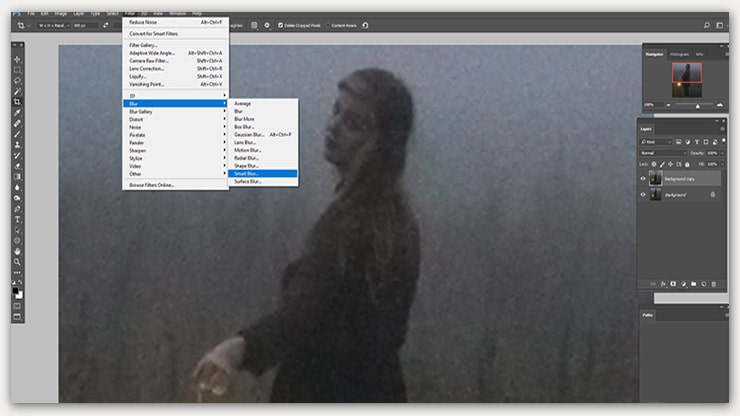
Task: Toggle visibility of the Background layer
Action: coord(643,196)
